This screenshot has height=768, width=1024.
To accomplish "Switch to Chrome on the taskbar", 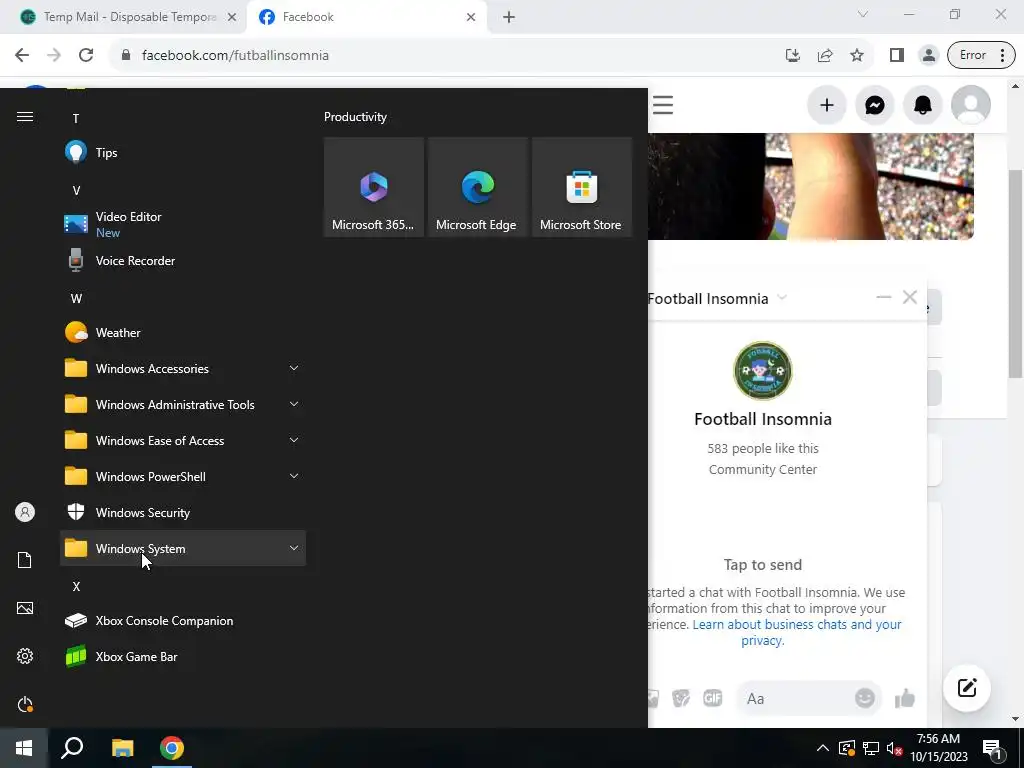I will [172, 748].
